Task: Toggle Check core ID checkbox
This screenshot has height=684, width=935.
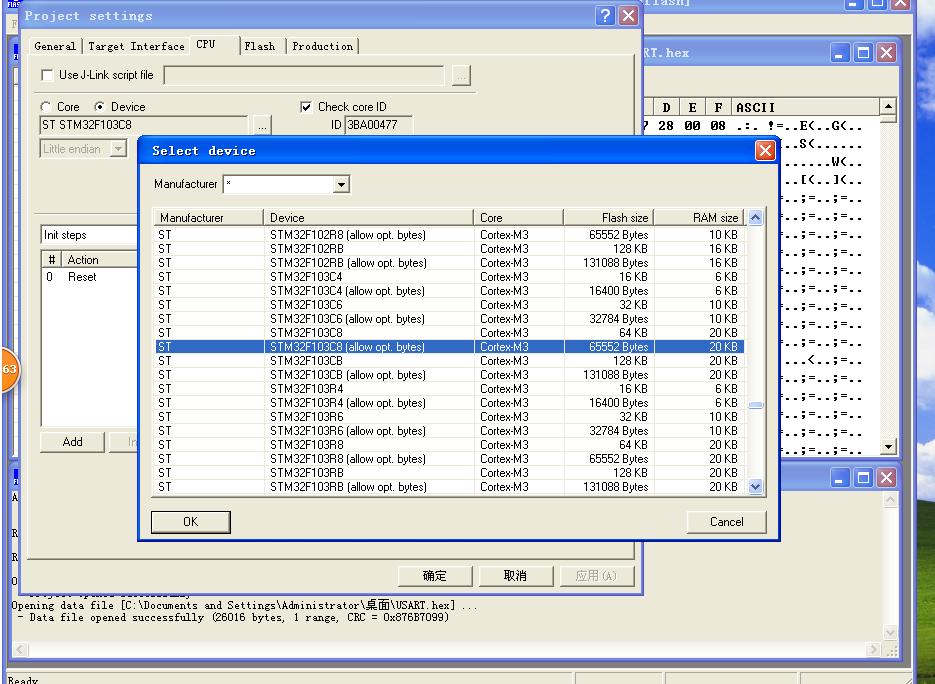Action: [306, 107]
